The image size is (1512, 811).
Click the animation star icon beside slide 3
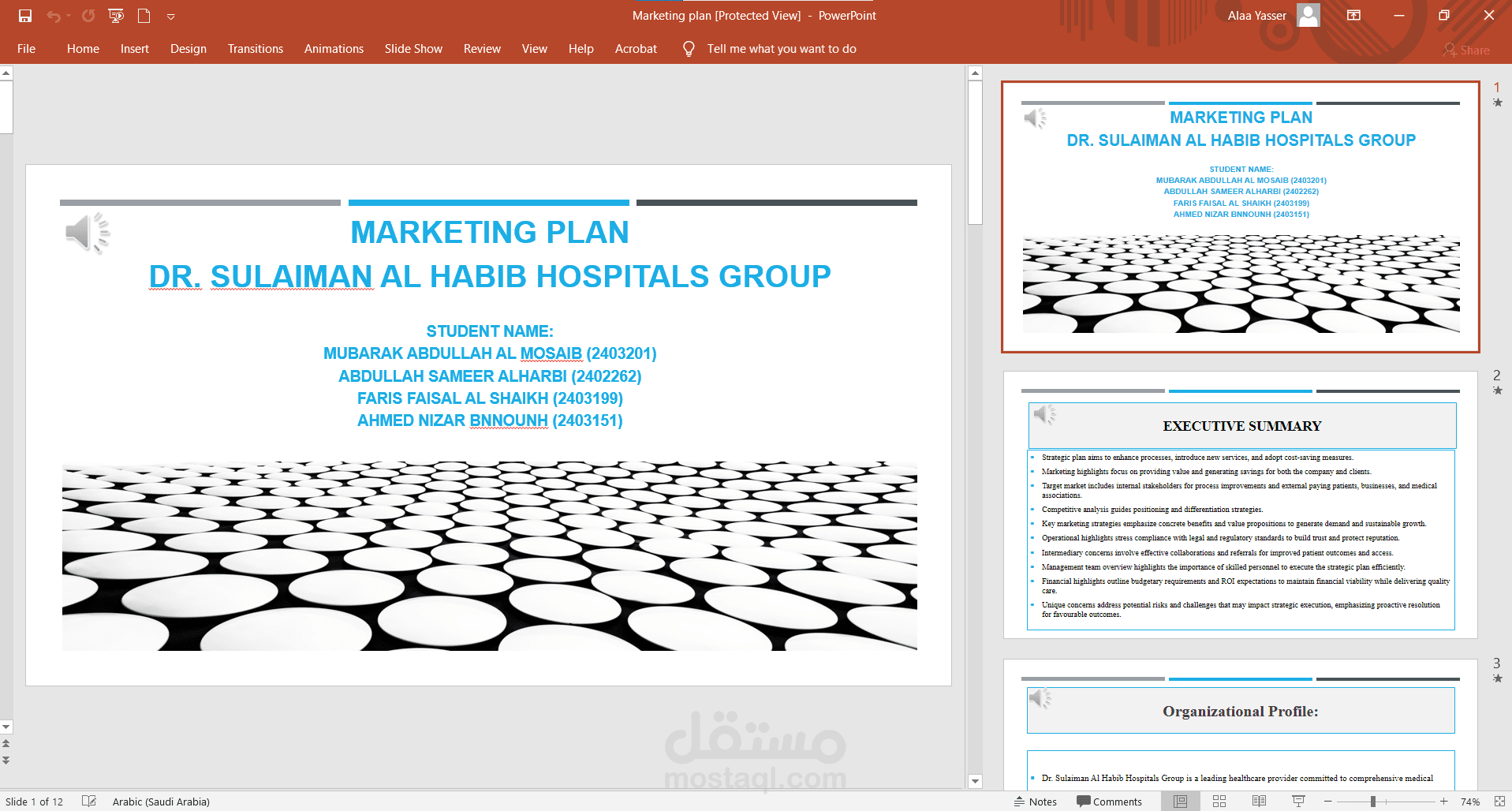[1498, 678]
